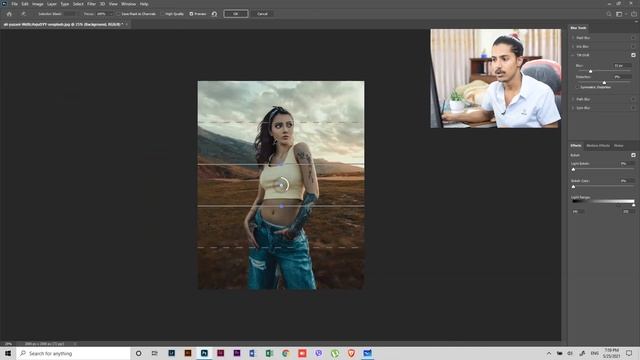Enable Save Mask to Channels checkbox
Image resolution: width=640 pixels, height=360 pixels.
[118, 14]
